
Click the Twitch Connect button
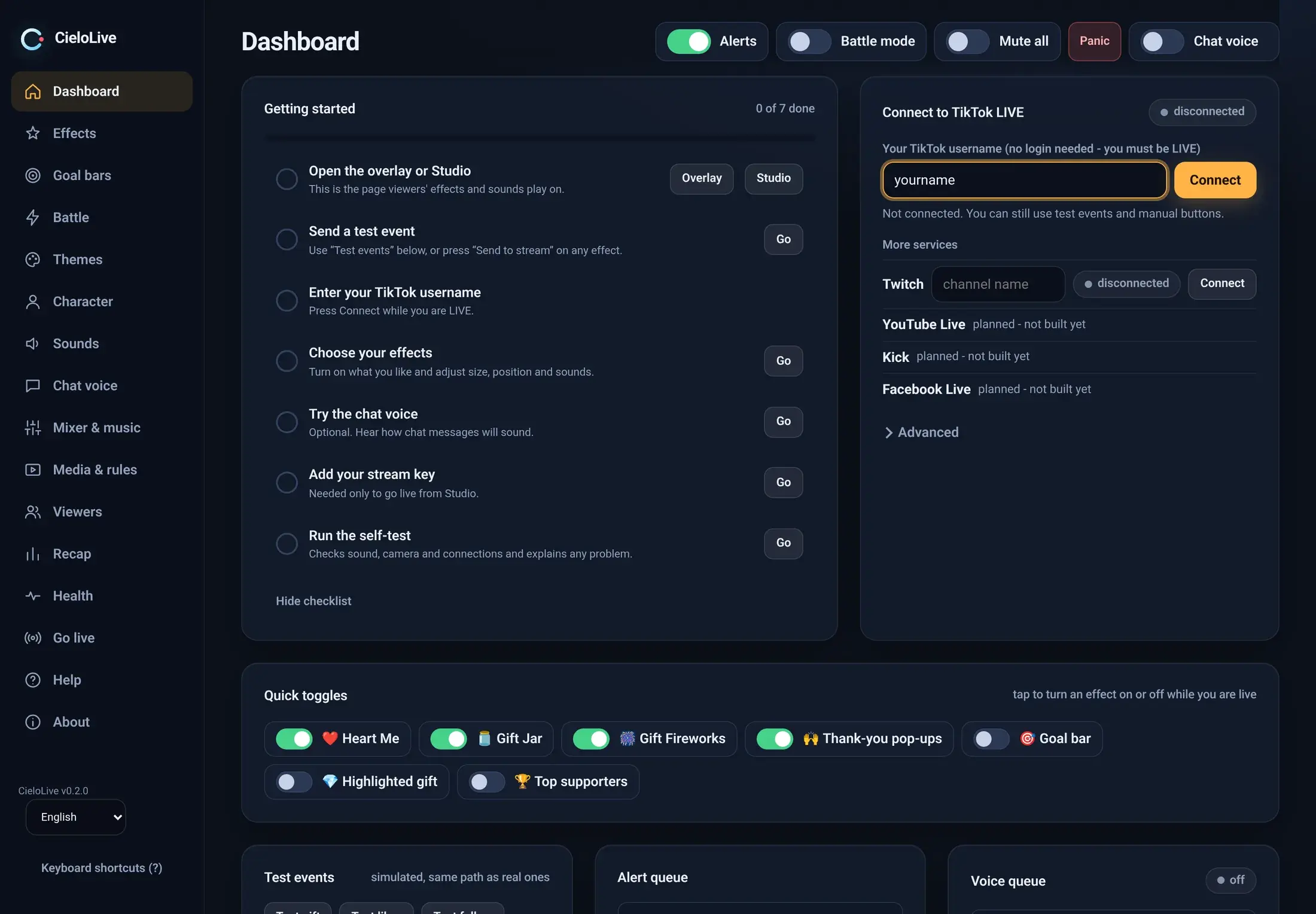(1221, 284)
